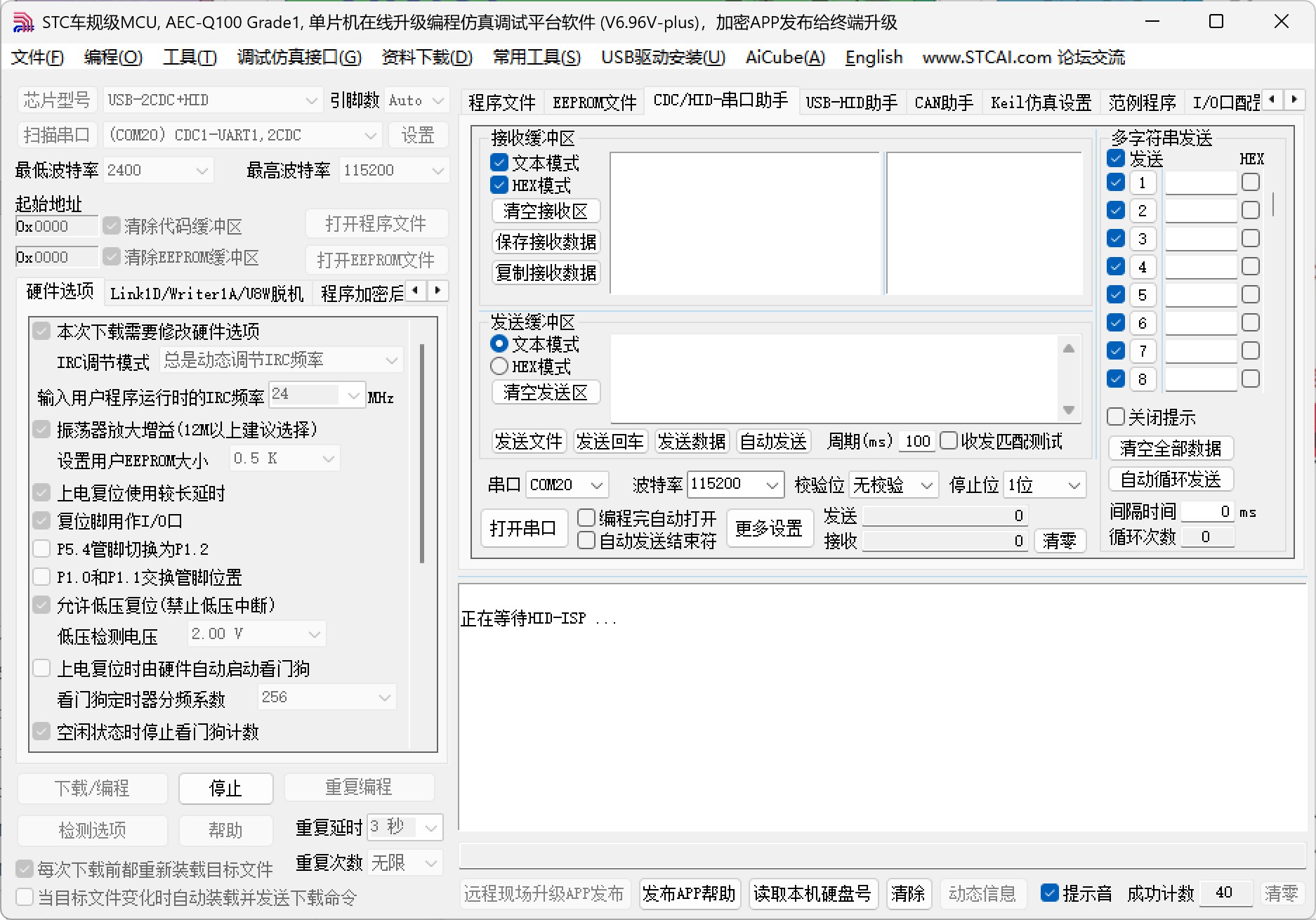Switch to the 程序文件 tab
1316x920 pixels.
click(501, 103)
